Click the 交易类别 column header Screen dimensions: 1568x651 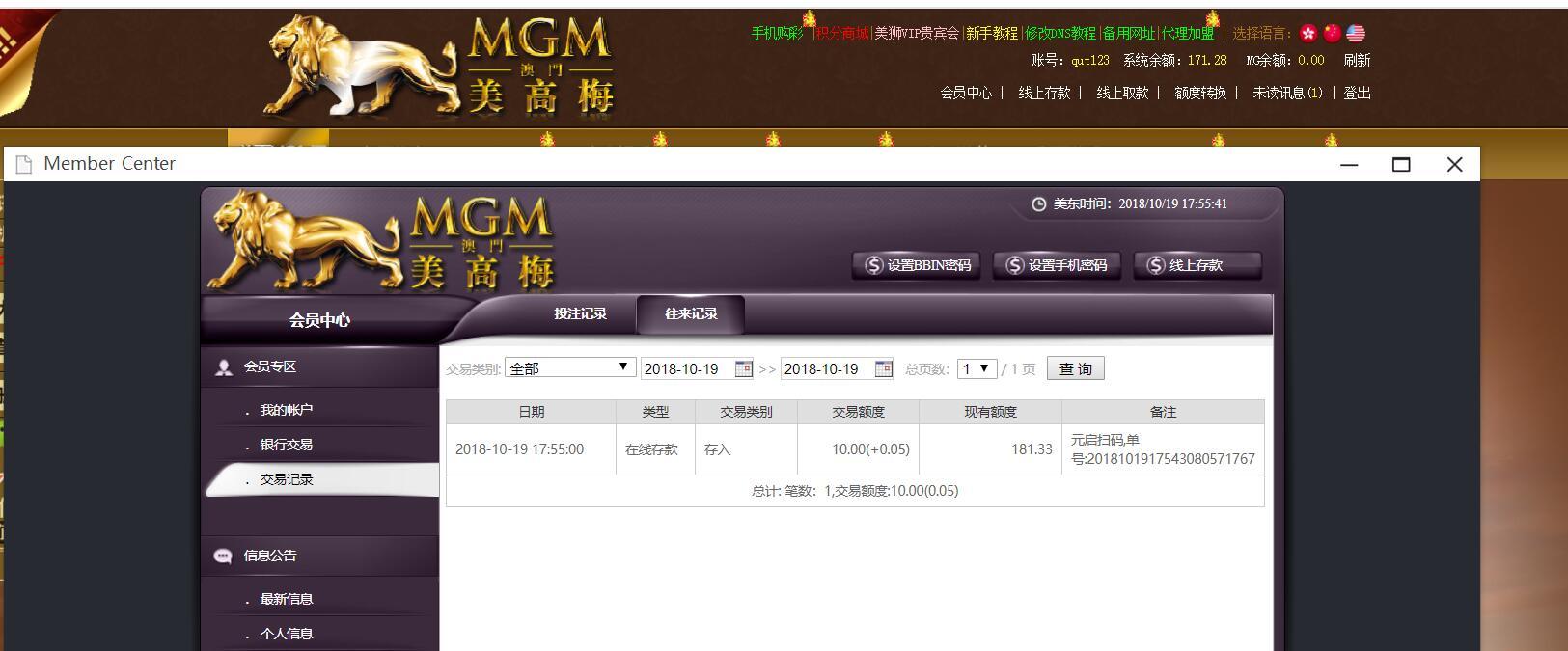[746, 412]
